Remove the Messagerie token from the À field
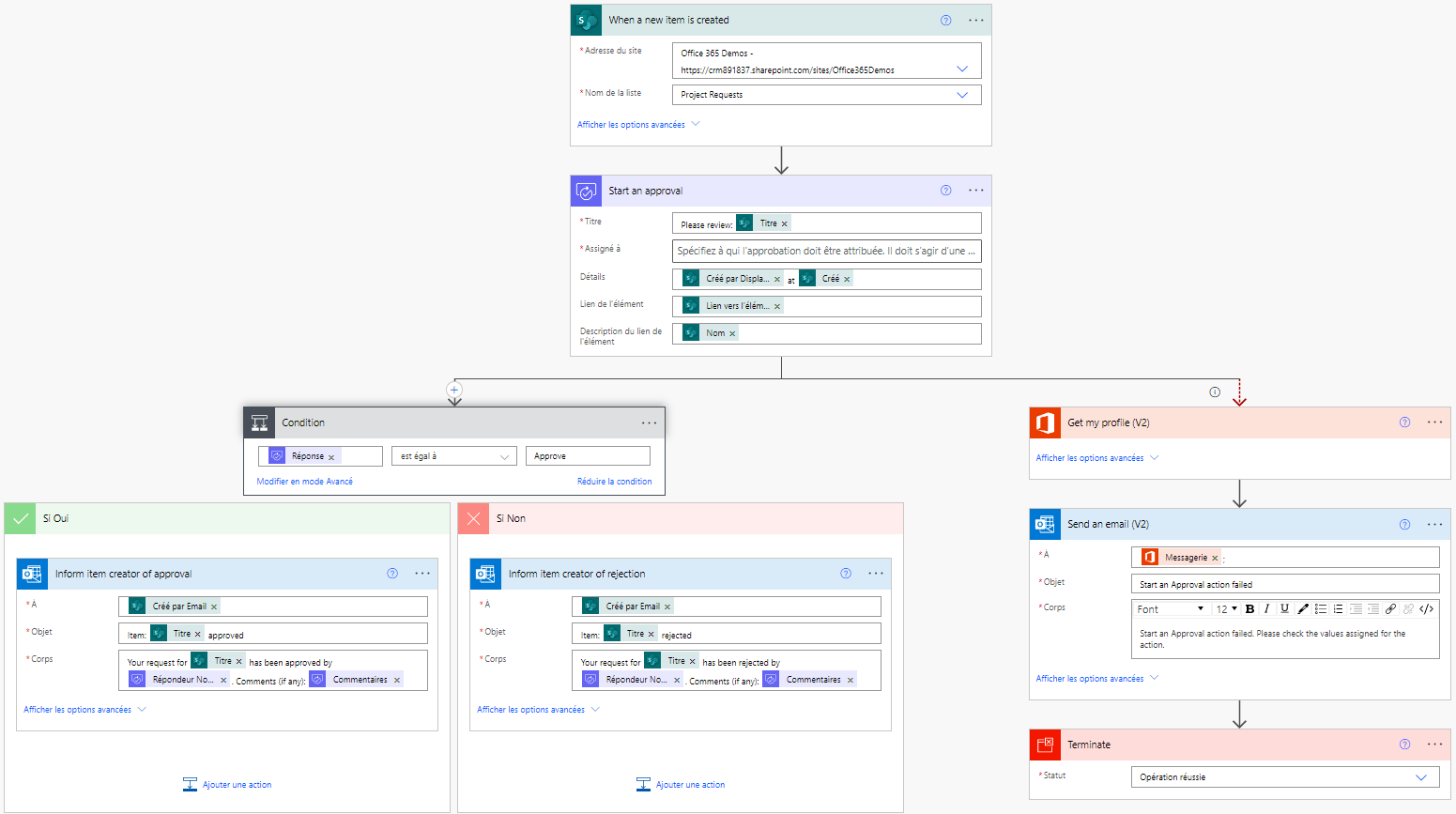 (1215, 559)
